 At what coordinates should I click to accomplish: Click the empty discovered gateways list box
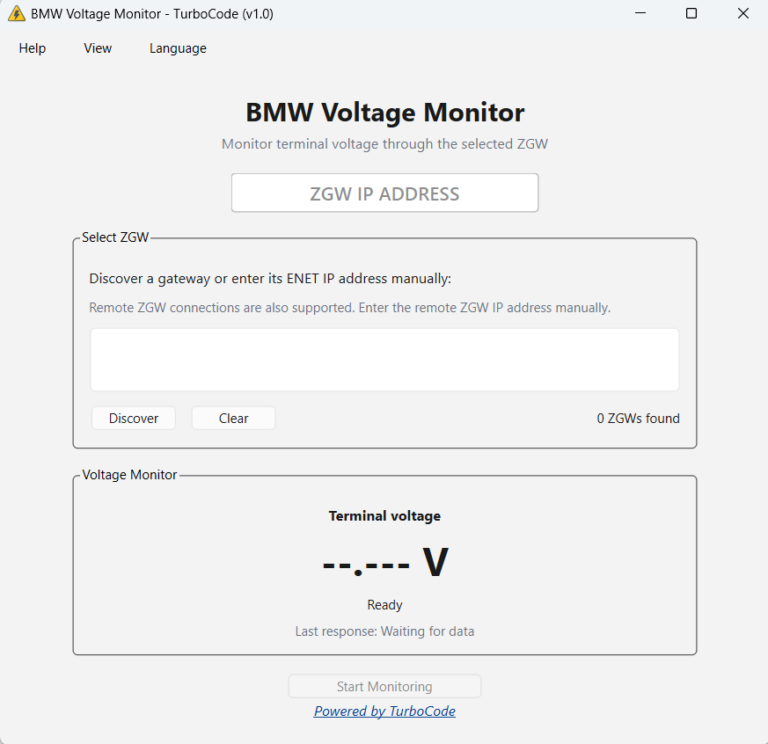pyautogui.click(x=385, y=360)
